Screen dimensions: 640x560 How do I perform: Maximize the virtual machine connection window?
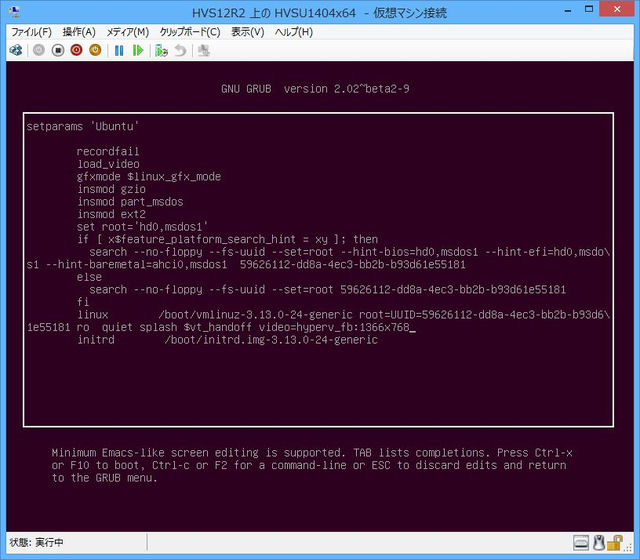pyautogui.click(x=589, y=9)
